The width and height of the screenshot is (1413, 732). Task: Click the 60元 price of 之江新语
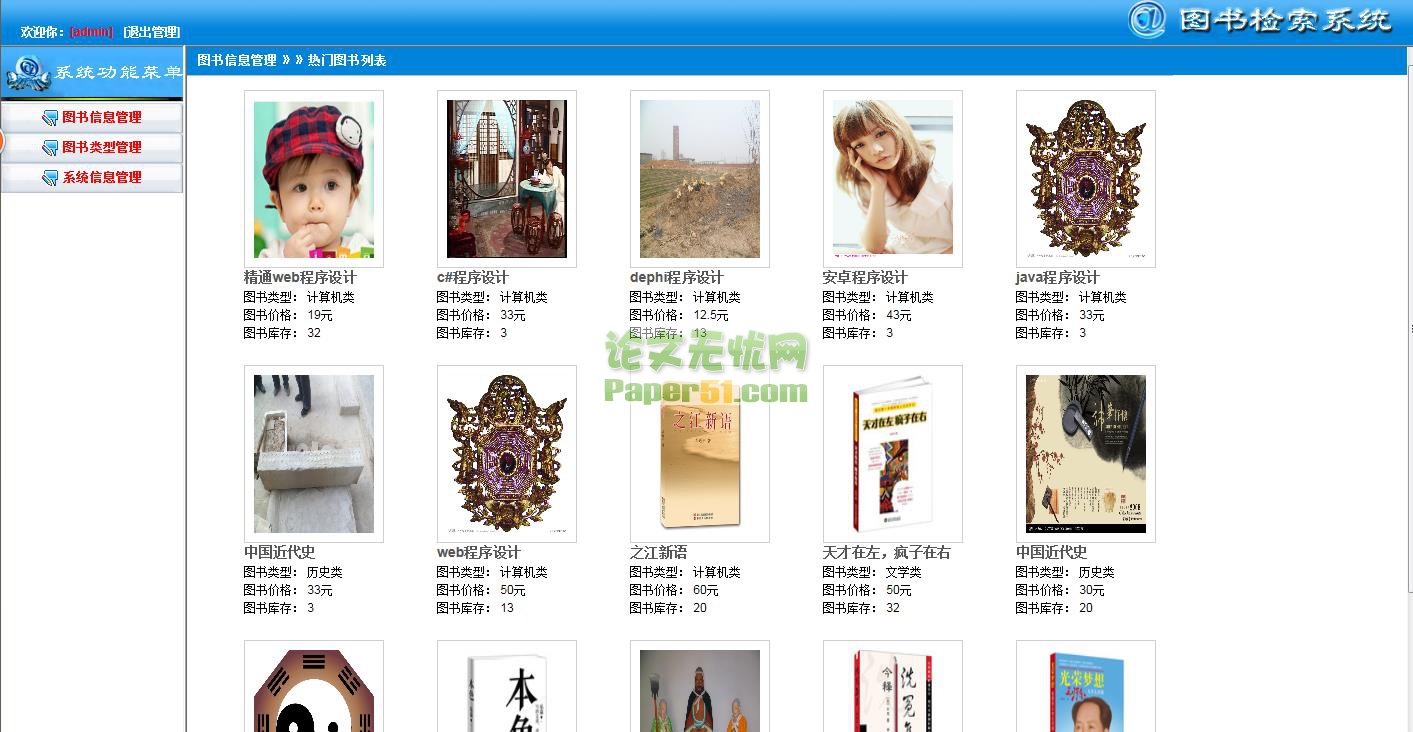coord(706,590)
